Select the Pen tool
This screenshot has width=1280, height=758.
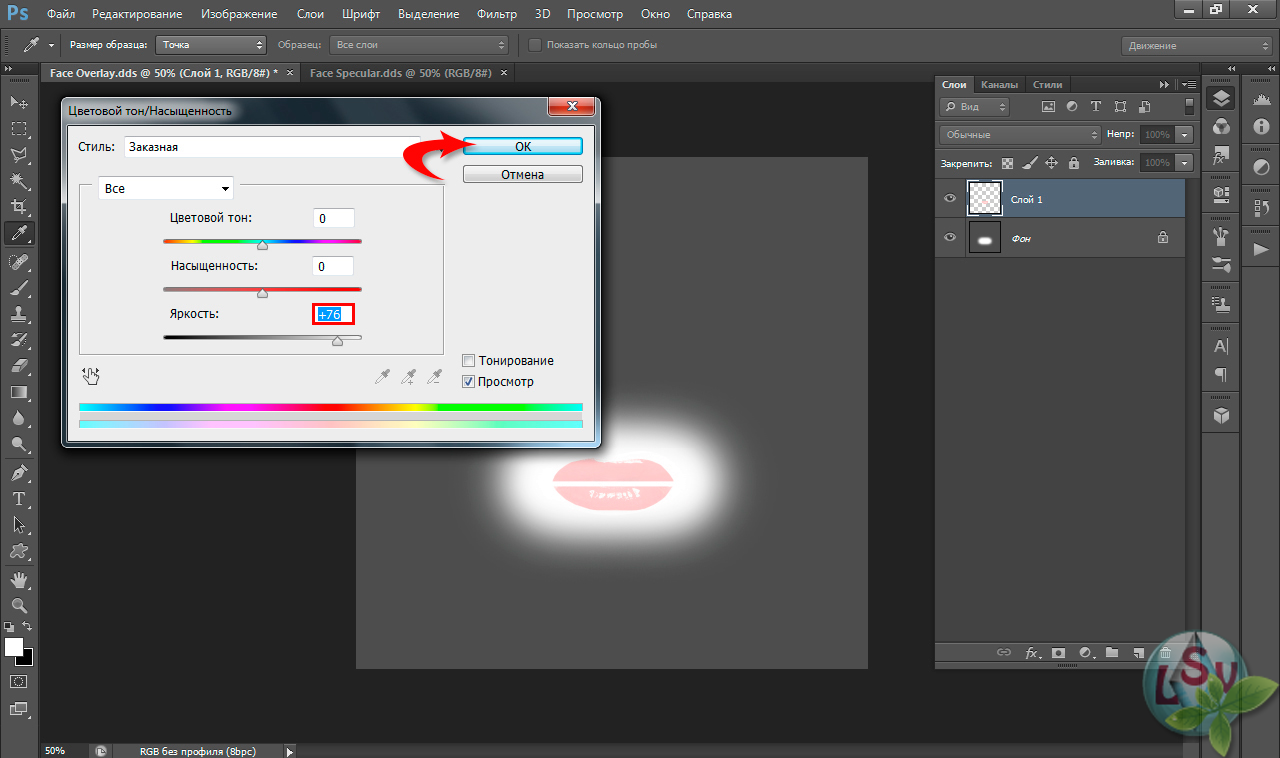[19, 472]
